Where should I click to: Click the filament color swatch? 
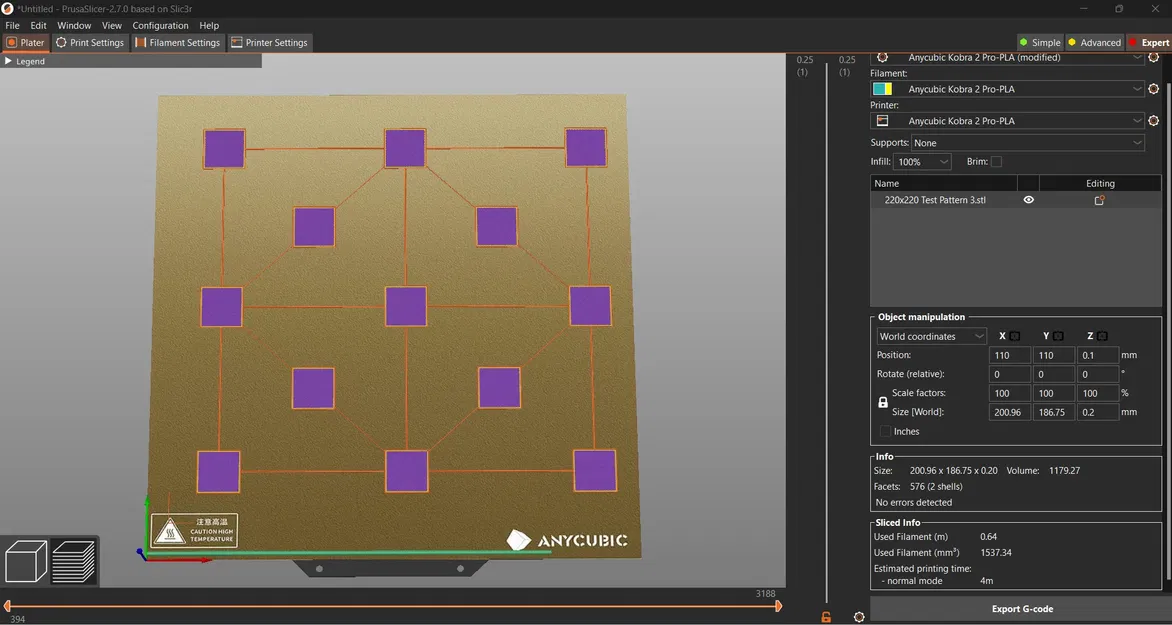point(882,89)
